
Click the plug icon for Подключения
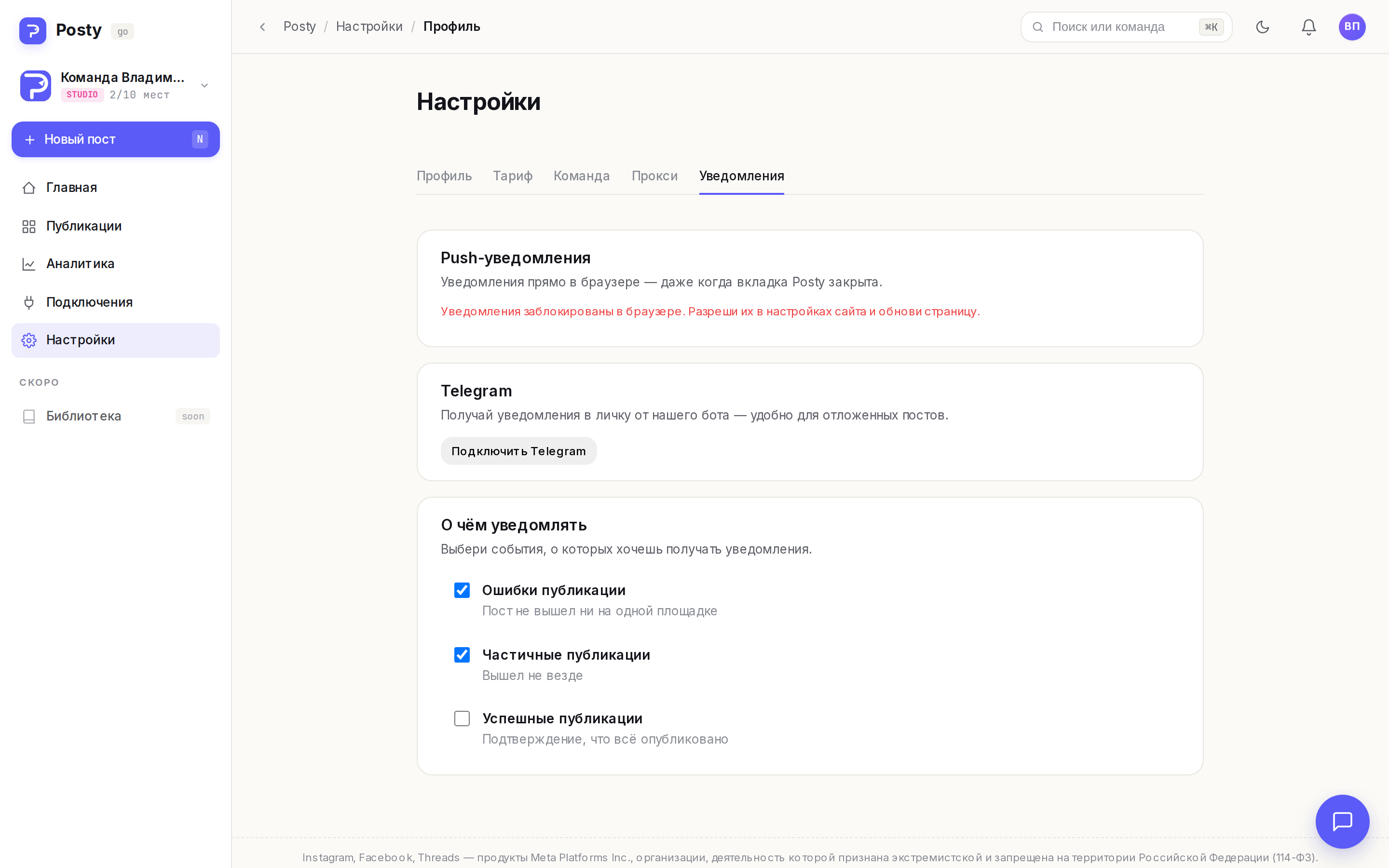[x=29, y=302]
